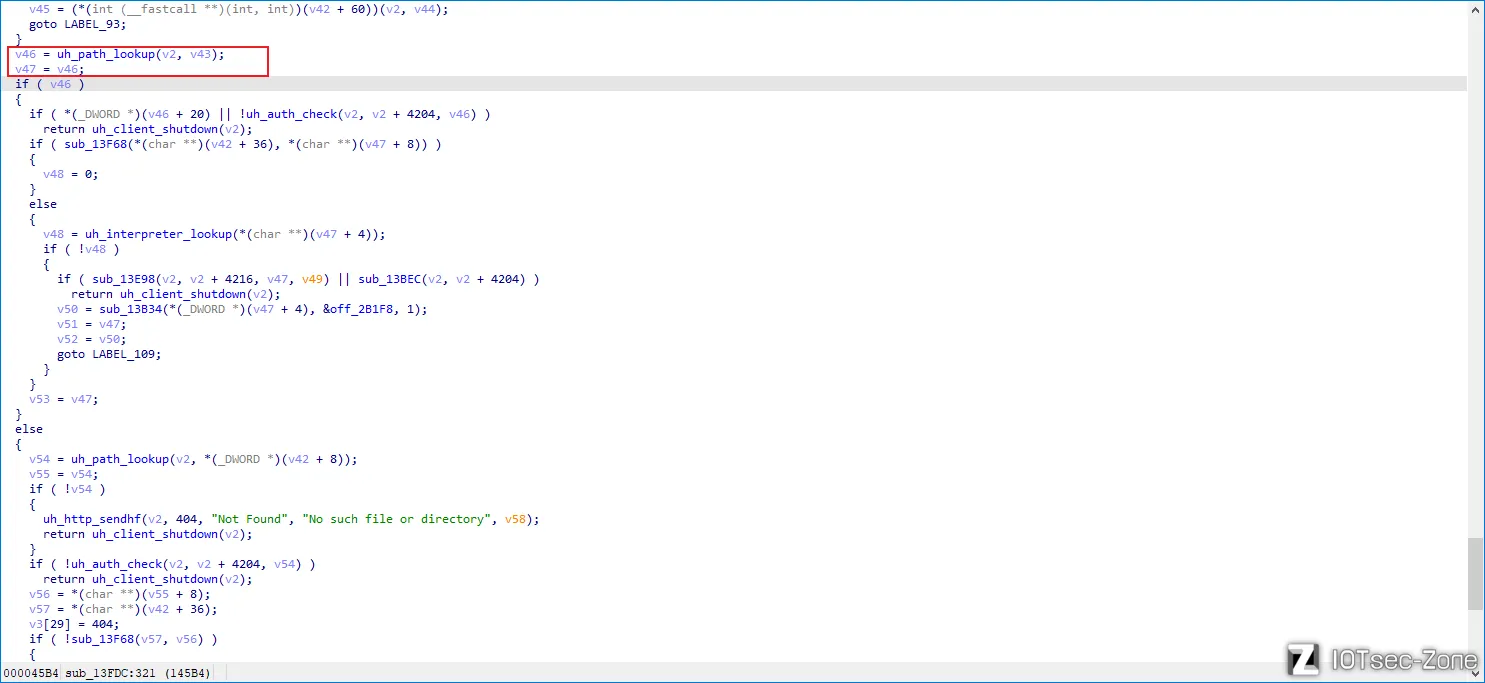The height and width of the screenshot is (683, 1485).
Task: Click the "v47 = v46;" line
Action: point(50,69)
